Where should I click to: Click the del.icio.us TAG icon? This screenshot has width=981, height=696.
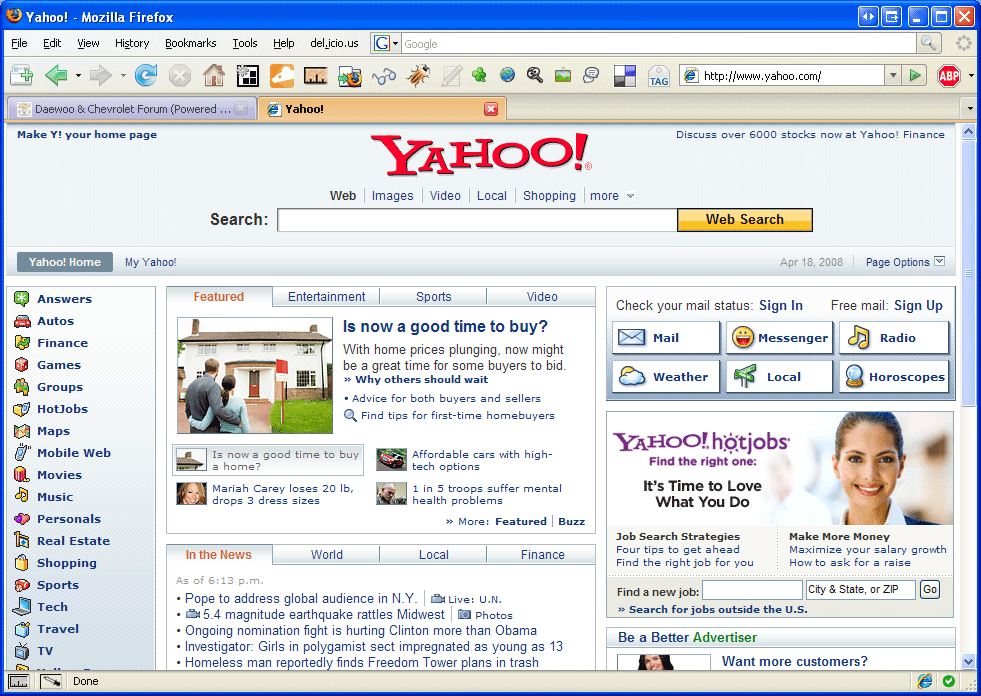658,76
